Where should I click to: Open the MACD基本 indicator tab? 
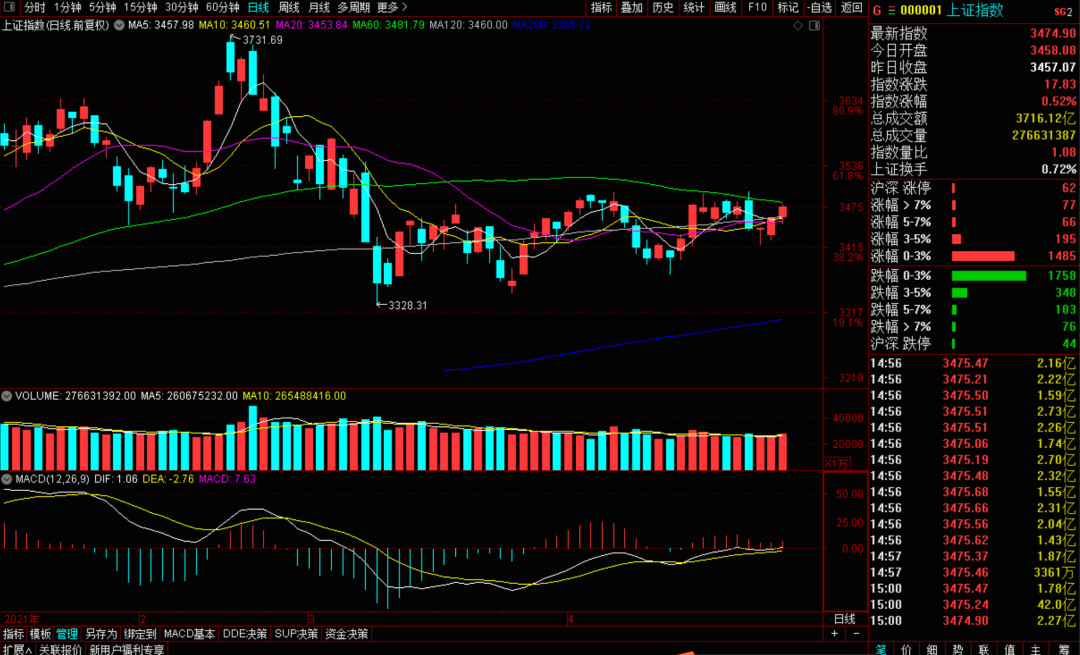tap(189, 634)
